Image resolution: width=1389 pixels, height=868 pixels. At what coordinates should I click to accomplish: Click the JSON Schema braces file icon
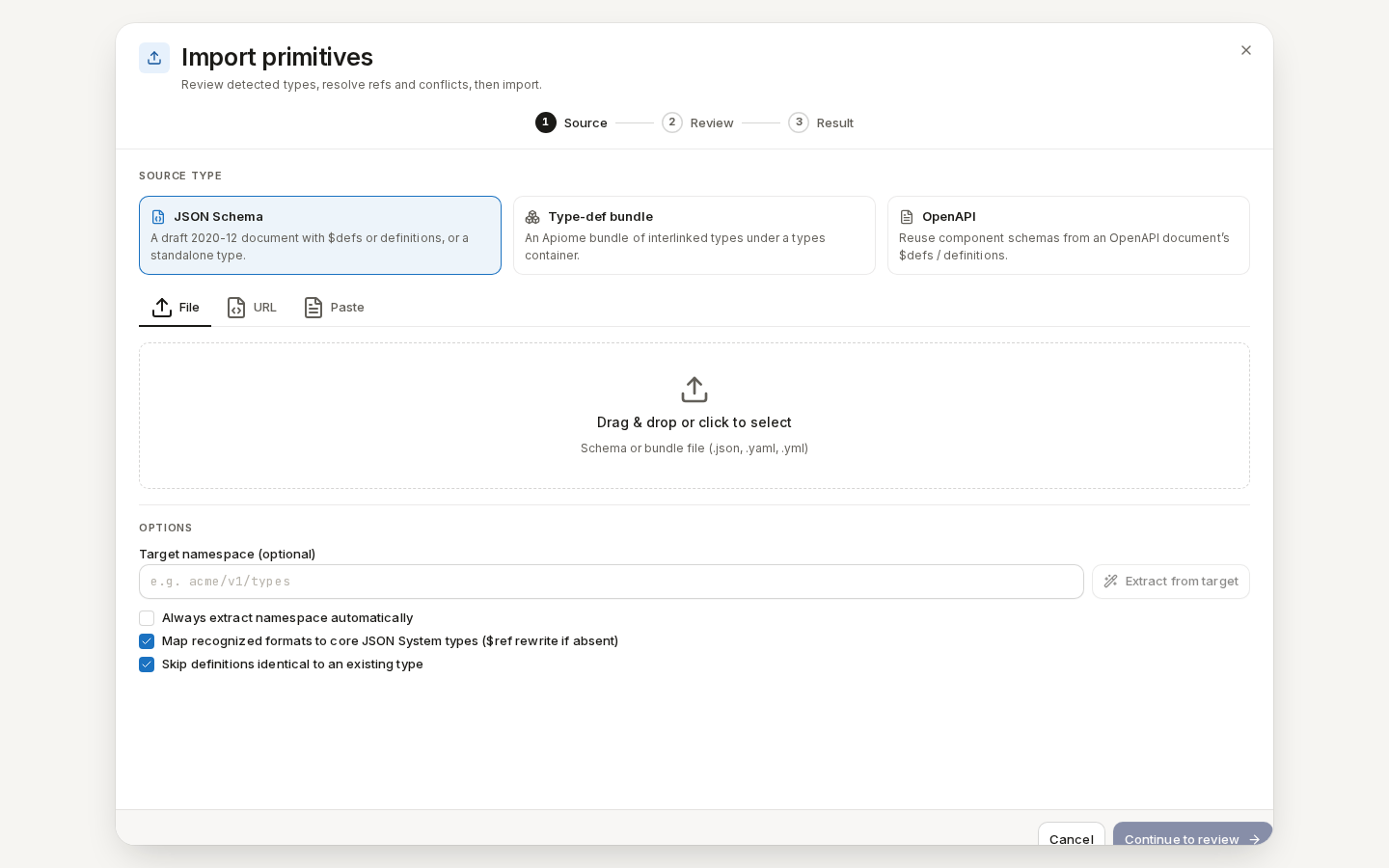158,217
